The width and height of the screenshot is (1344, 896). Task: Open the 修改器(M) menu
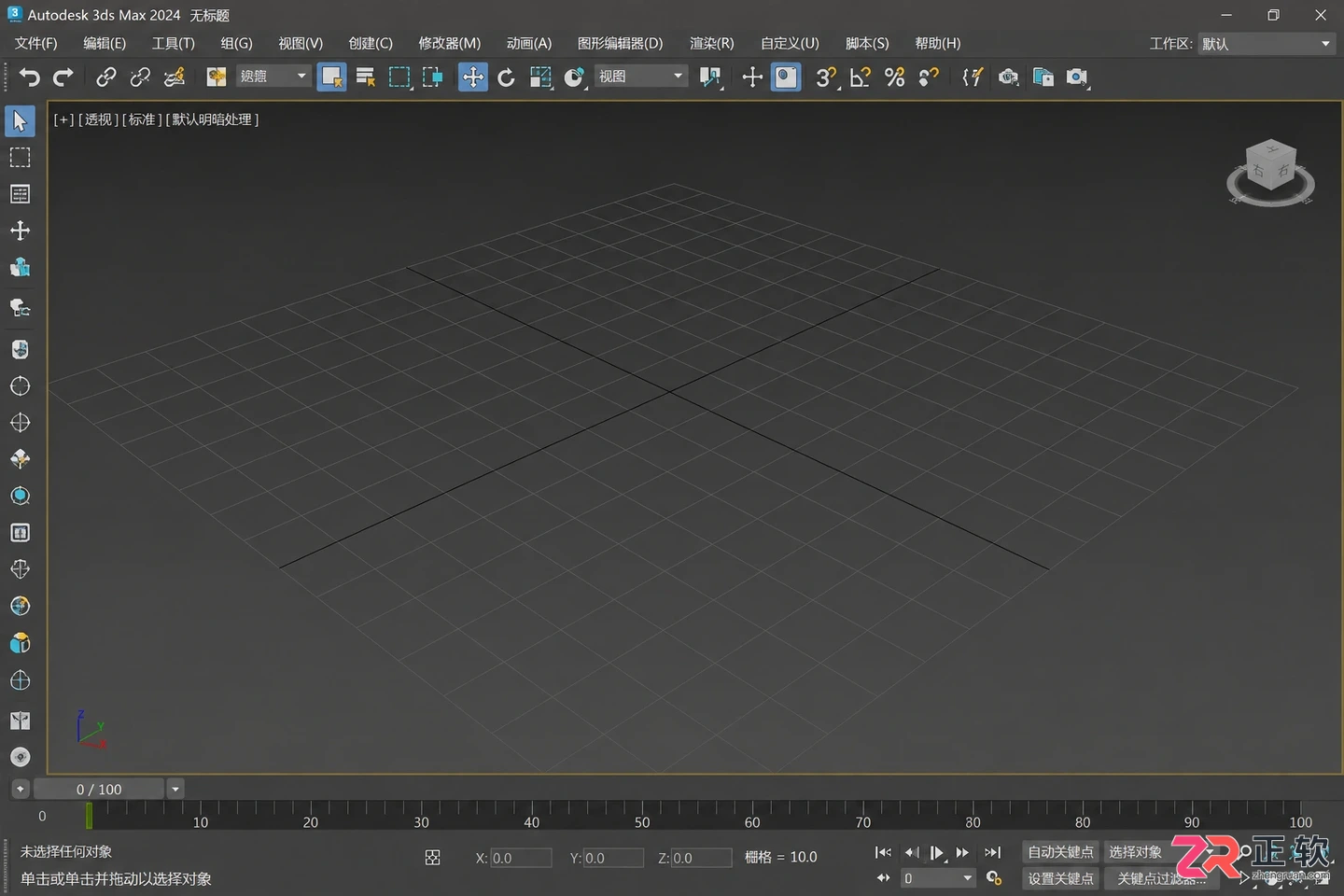point(450,44)
